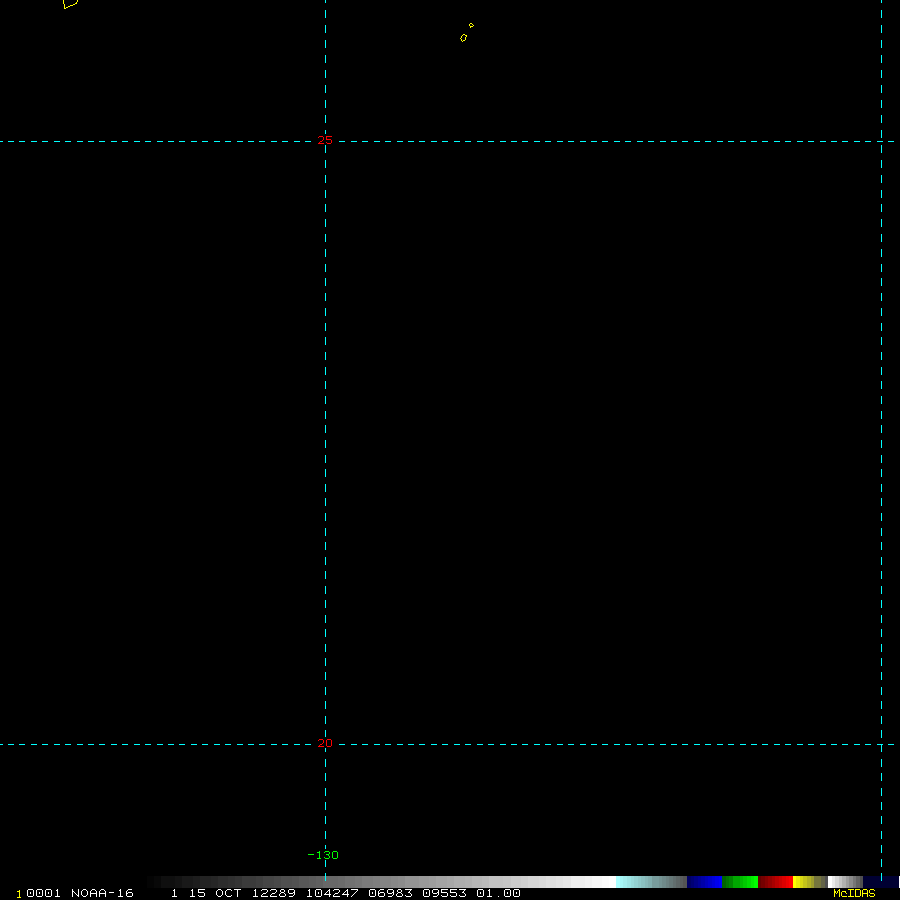Click the red 20 latitude label
The height and width of the screenshot is (900, 900).
pyautogui.click(x=325, y=743)
